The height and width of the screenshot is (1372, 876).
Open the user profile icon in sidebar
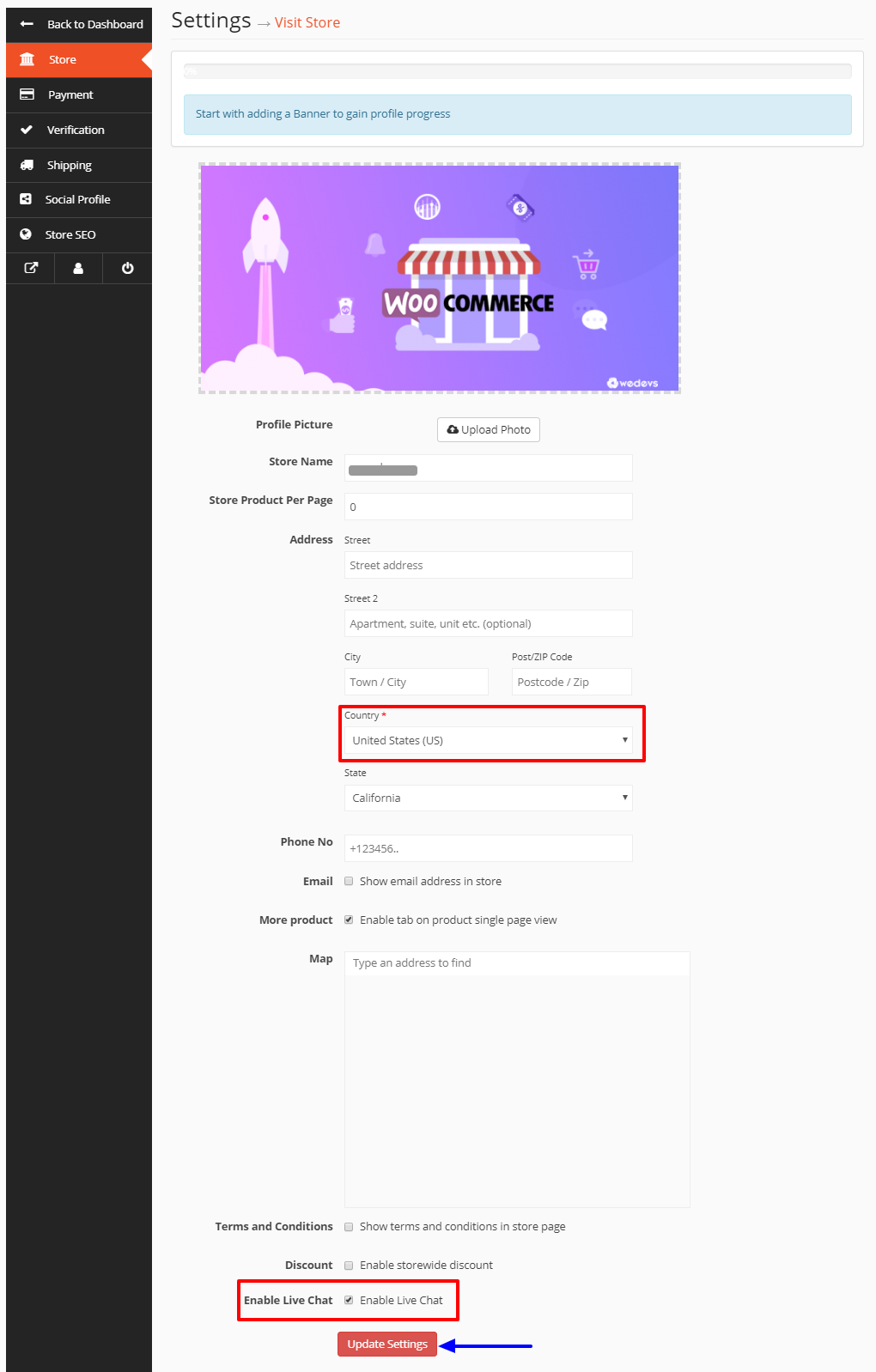tap(78, 268)
